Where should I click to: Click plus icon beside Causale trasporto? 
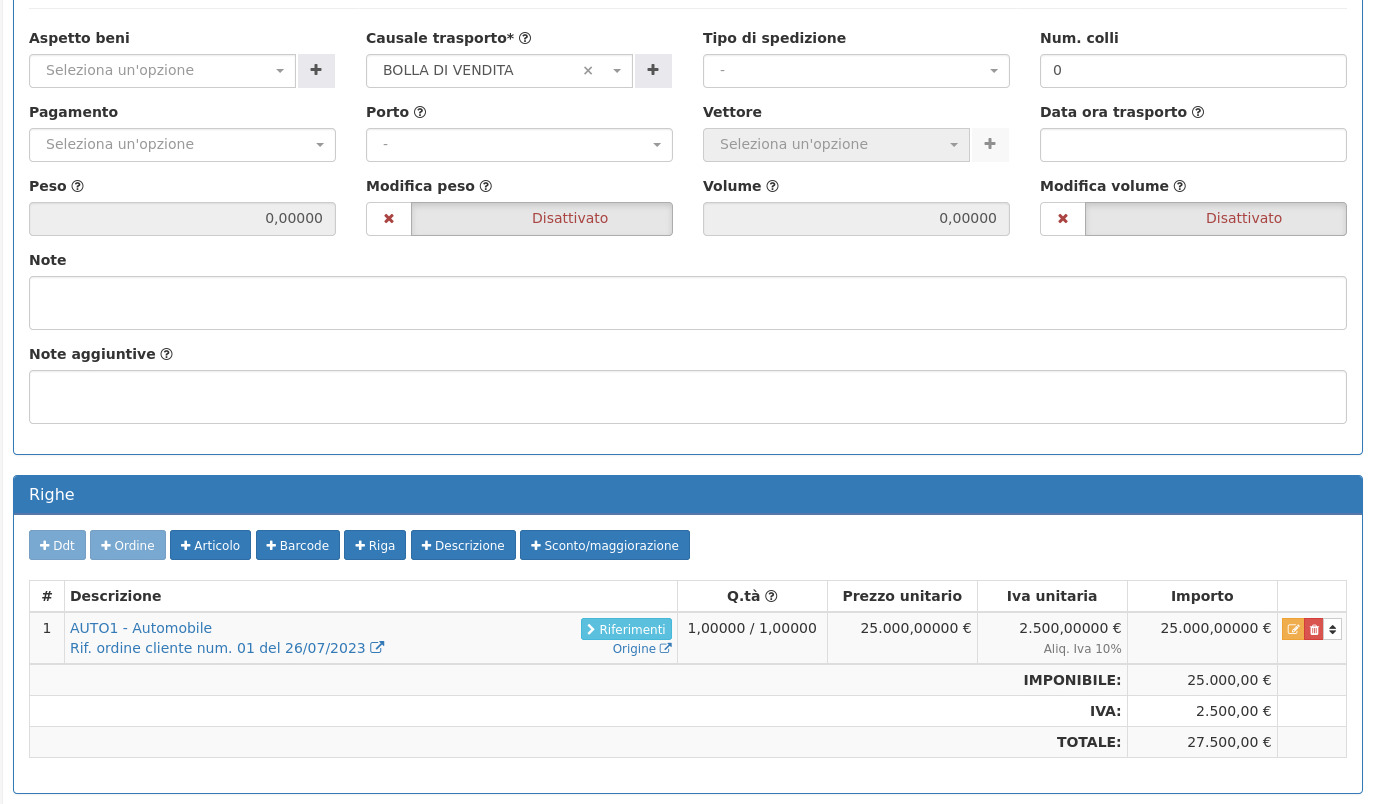coord(653,71)
